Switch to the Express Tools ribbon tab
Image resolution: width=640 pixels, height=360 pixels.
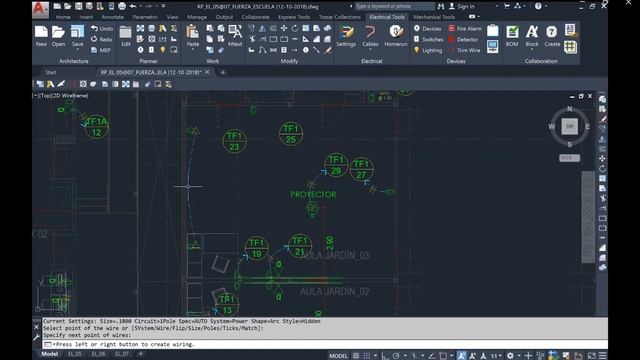(294, 17)
